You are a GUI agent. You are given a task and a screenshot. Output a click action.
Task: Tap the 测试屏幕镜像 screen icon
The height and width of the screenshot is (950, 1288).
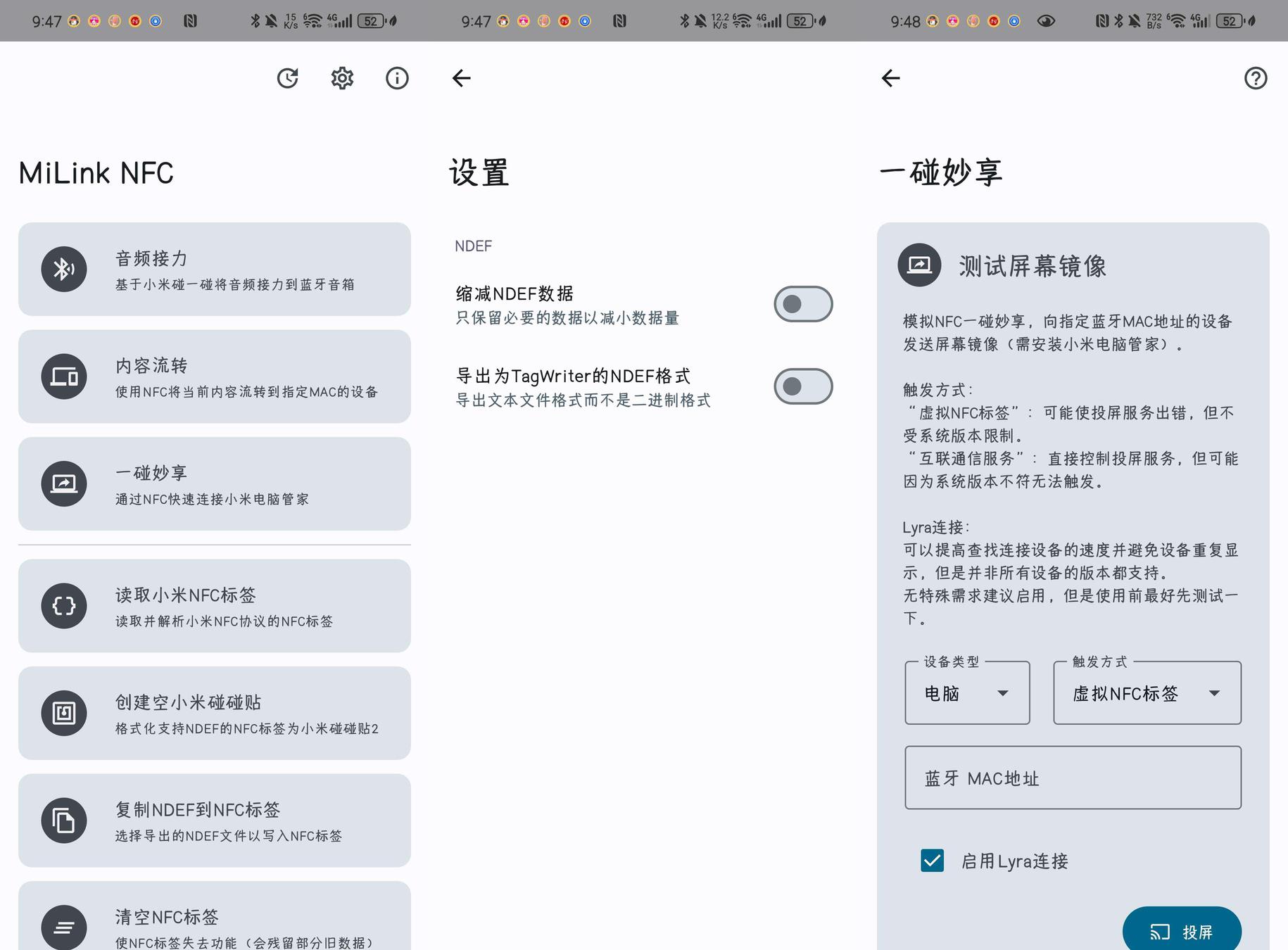(x=919, y=265)
